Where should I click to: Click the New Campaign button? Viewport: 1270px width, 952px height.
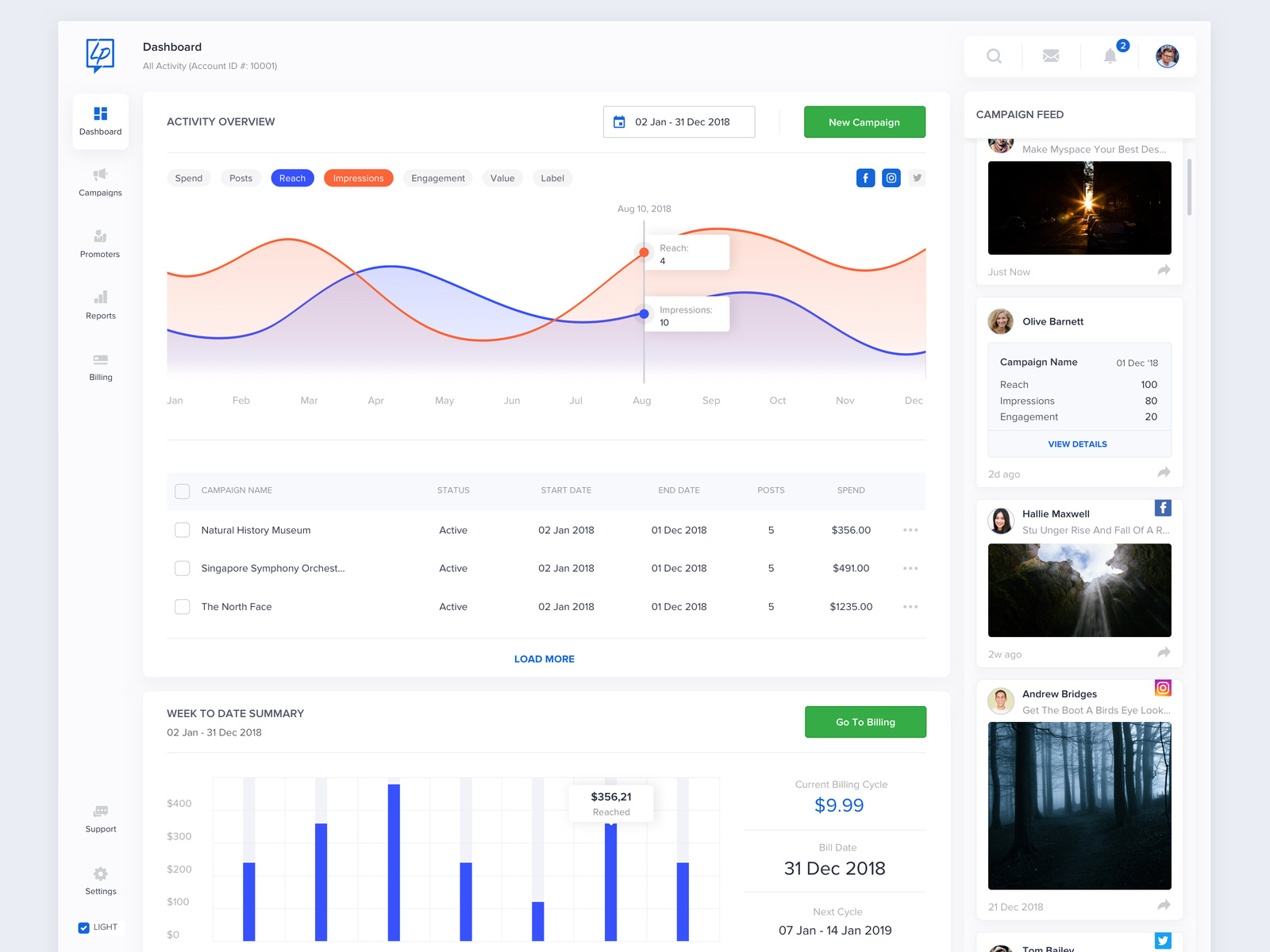click(864, 121)
